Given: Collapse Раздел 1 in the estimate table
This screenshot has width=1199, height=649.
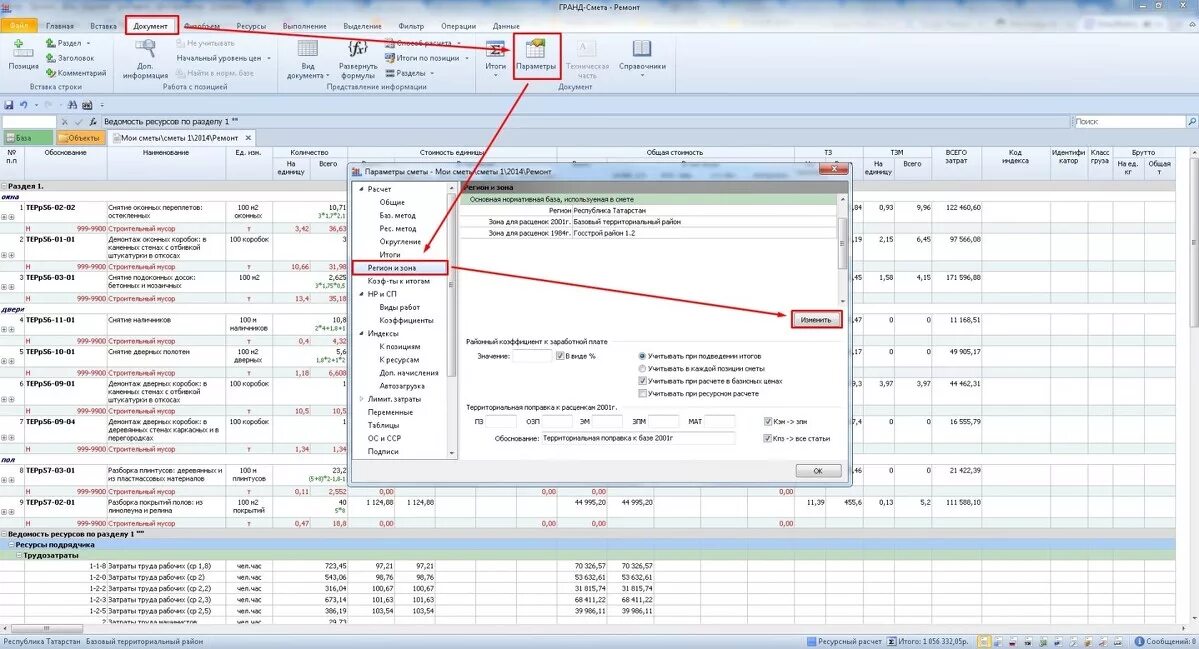Looking at the screenshot, I should pos(4,187).
